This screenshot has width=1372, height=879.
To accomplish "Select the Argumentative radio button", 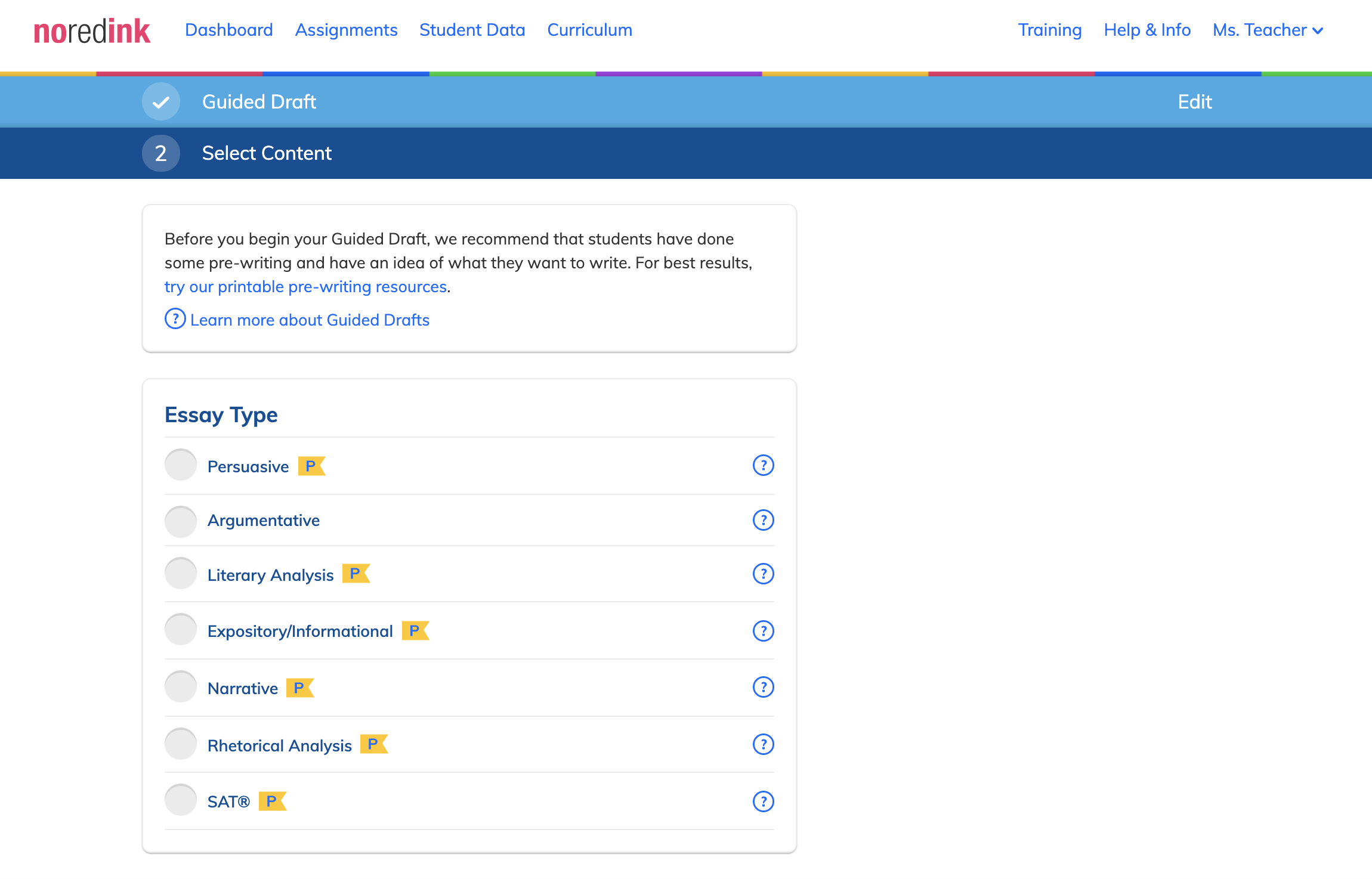I will coord(180,522).
